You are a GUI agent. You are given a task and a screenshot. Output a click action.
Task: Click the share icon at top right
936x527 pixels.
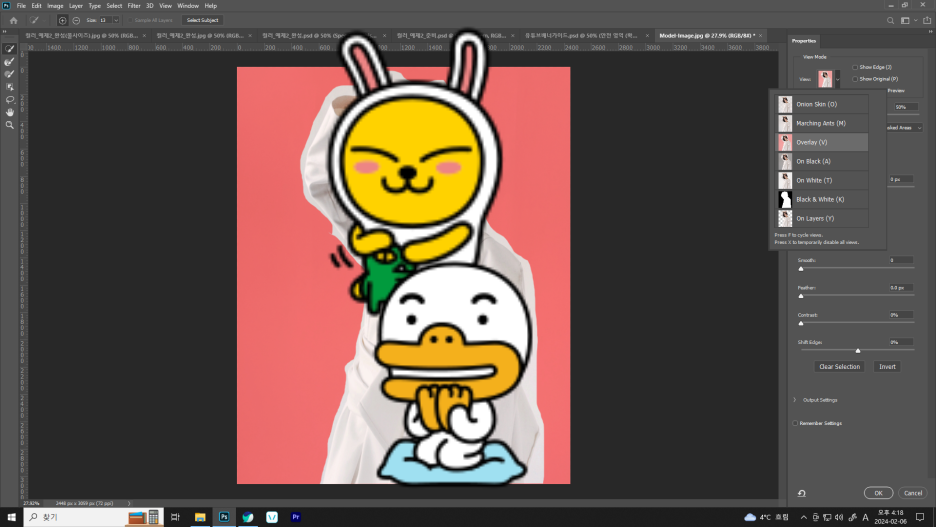[926, 20]
